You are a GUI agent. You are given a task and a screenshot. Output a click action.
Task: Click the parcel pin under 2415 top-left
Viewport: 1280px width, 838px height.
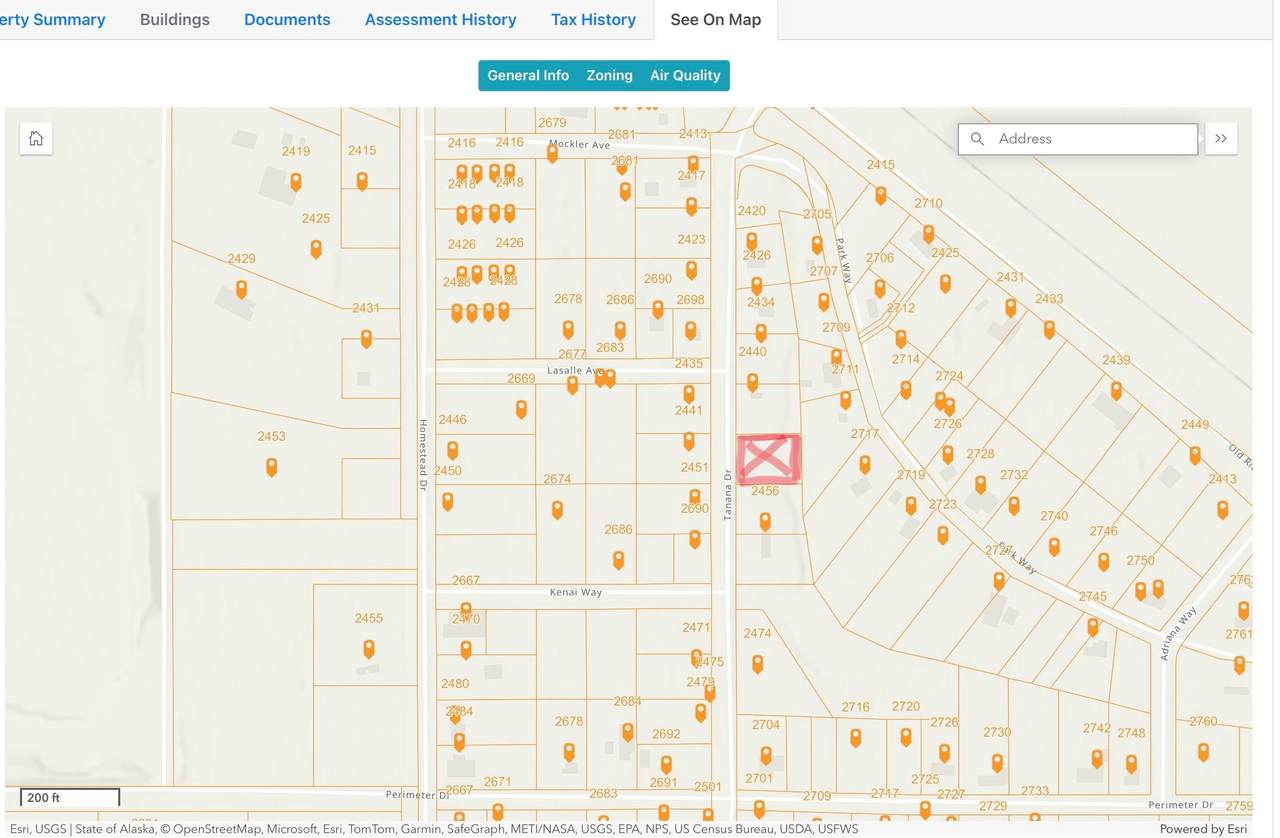362,181
